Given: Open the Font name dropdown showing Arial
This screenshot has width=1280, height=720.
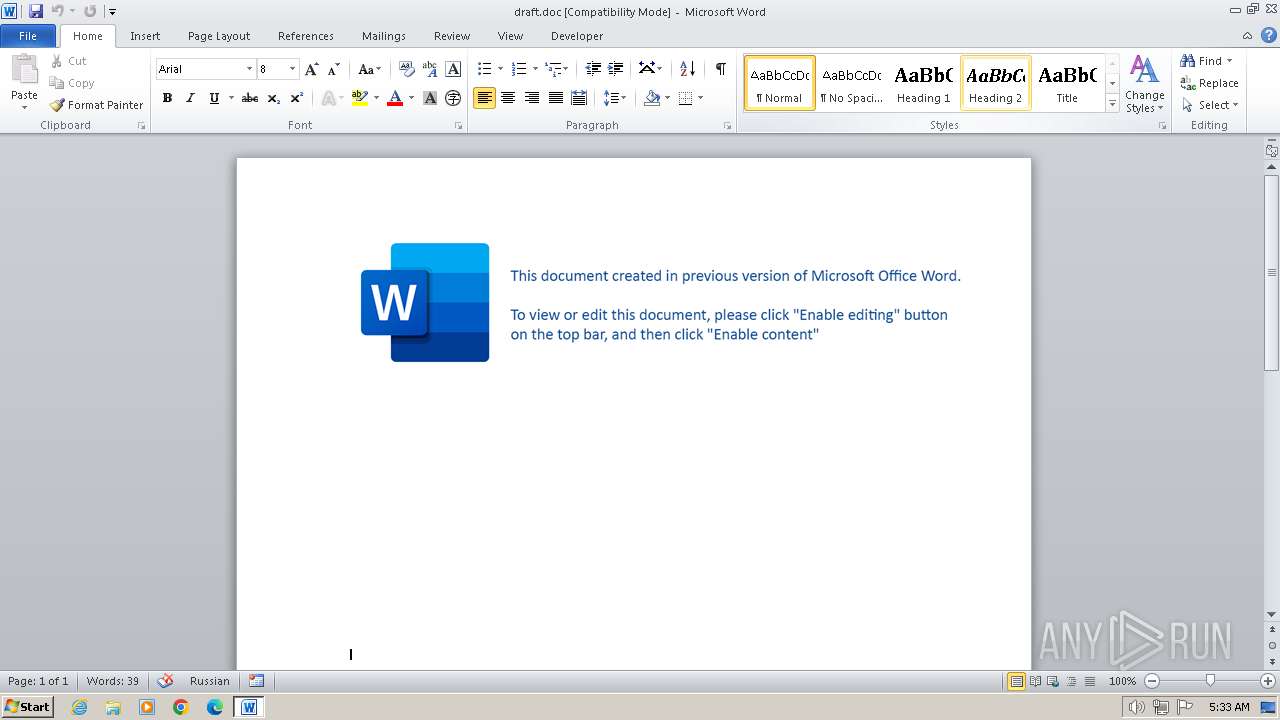Looking at the screenshot, I should pos(249,69).
